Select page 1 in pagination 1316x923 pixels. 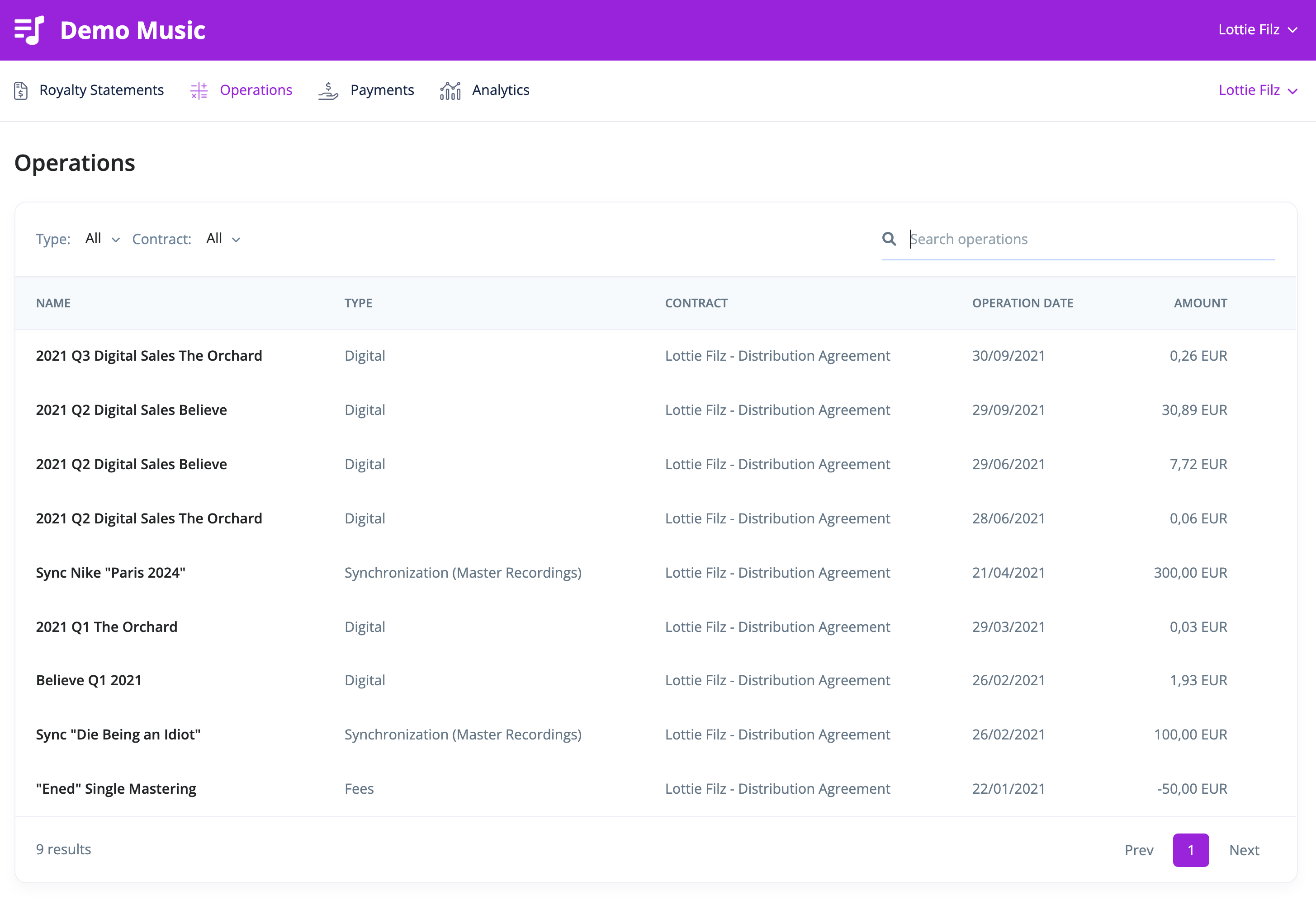1191,850
